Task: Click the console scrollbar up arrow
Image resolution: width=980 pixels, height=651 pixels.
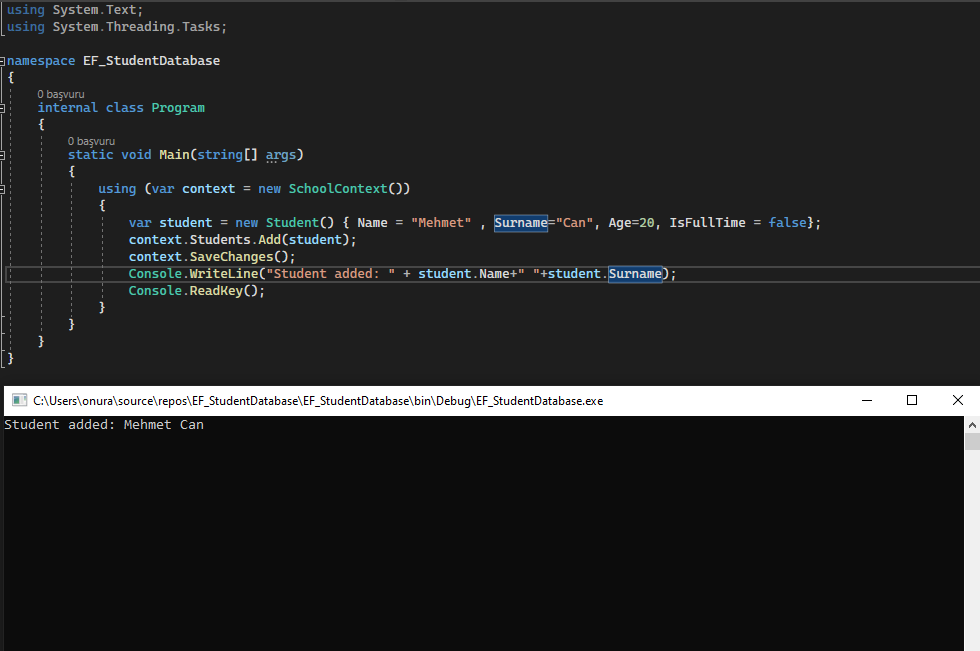Action: click(x=972, y=425)
